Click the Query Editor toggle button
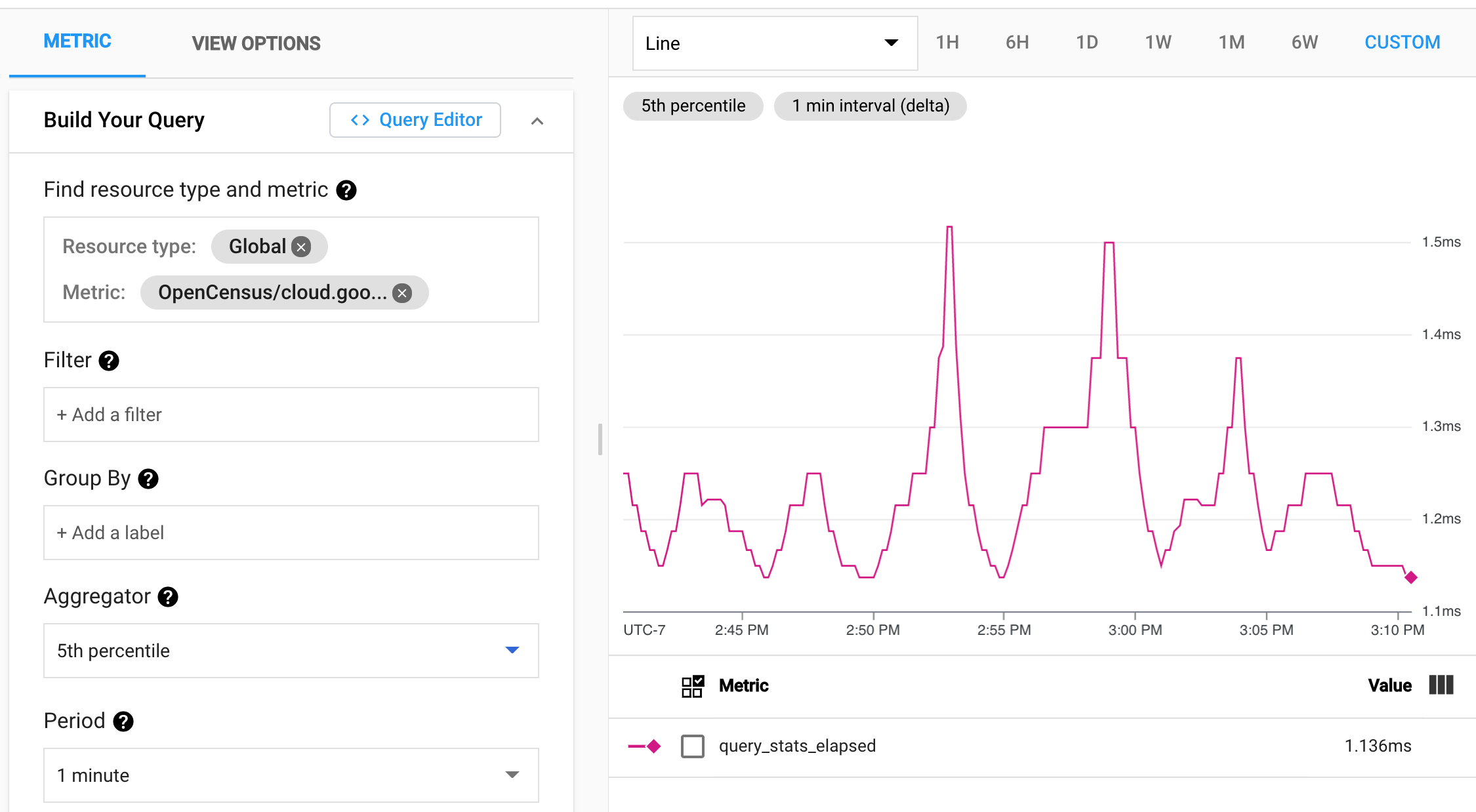This screenshot has height=812, width=1476. coord(417,119)
